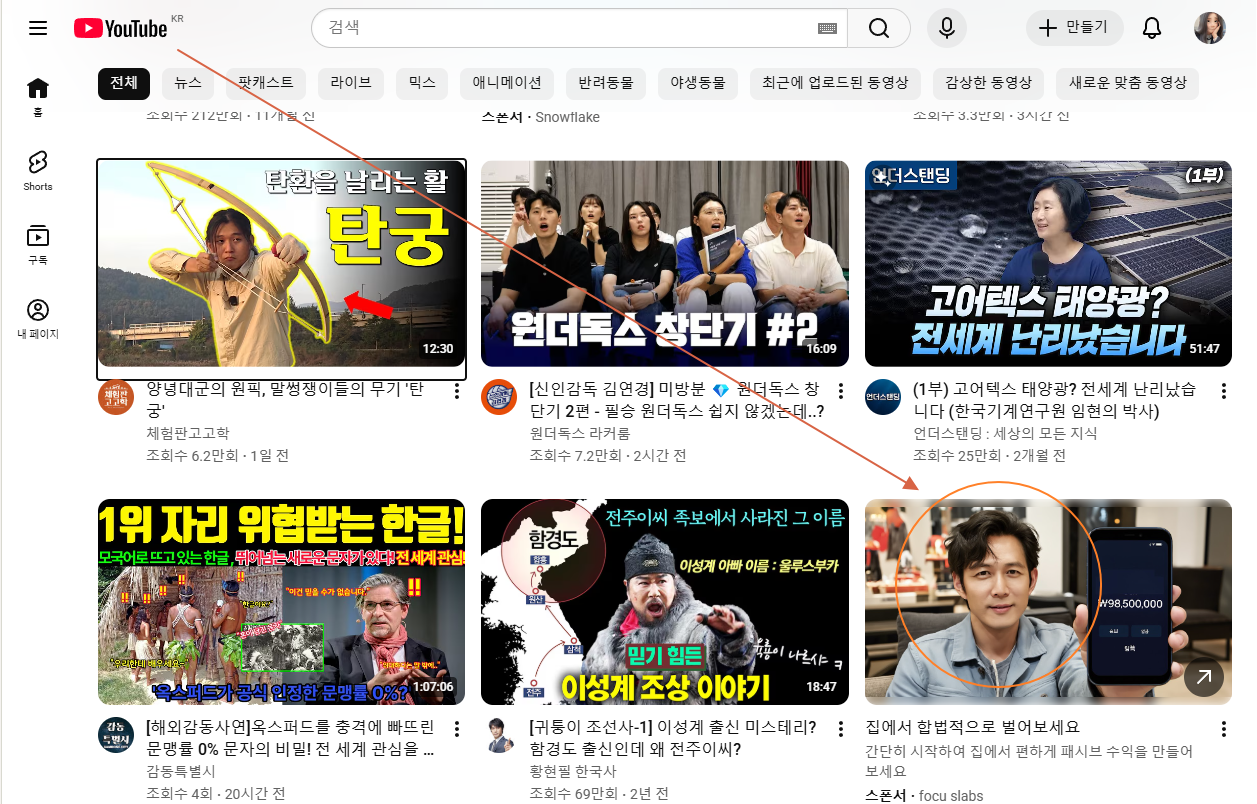The width and height of the screenshot is (1257, 804).
Task: Play the 탄궁 bow video thumbnail
Action: [x=281, y=263]
